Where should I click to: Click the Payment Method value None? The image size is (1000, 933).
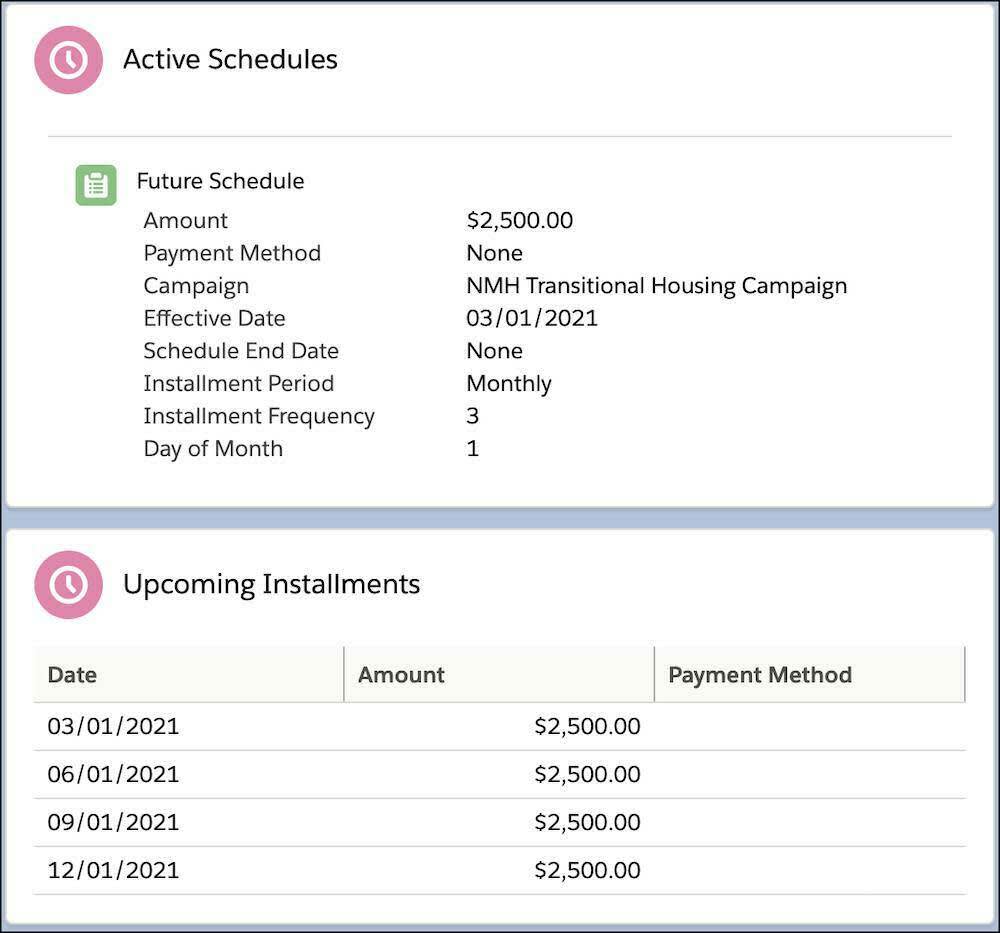[495, 253]
